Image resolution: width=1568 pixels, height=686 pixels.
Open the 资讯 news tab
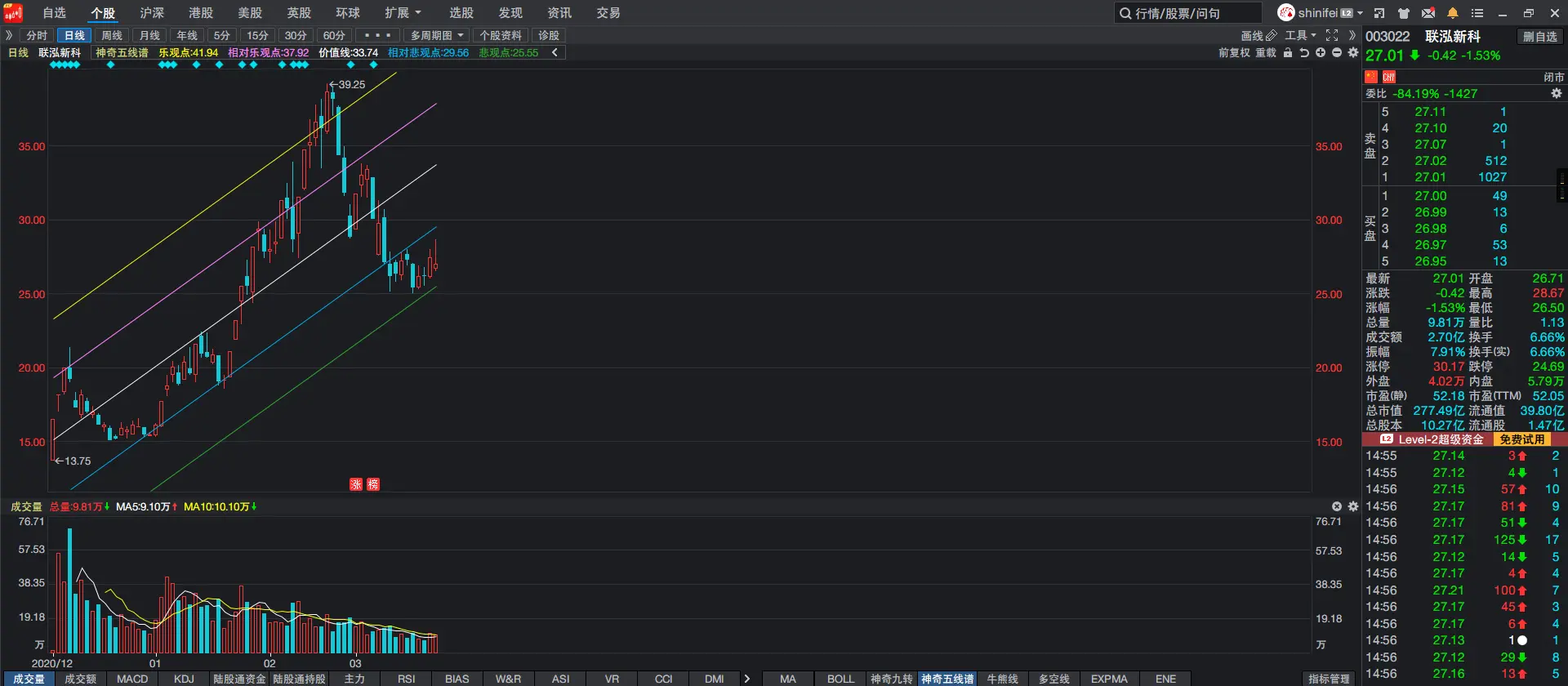[559, 13]
